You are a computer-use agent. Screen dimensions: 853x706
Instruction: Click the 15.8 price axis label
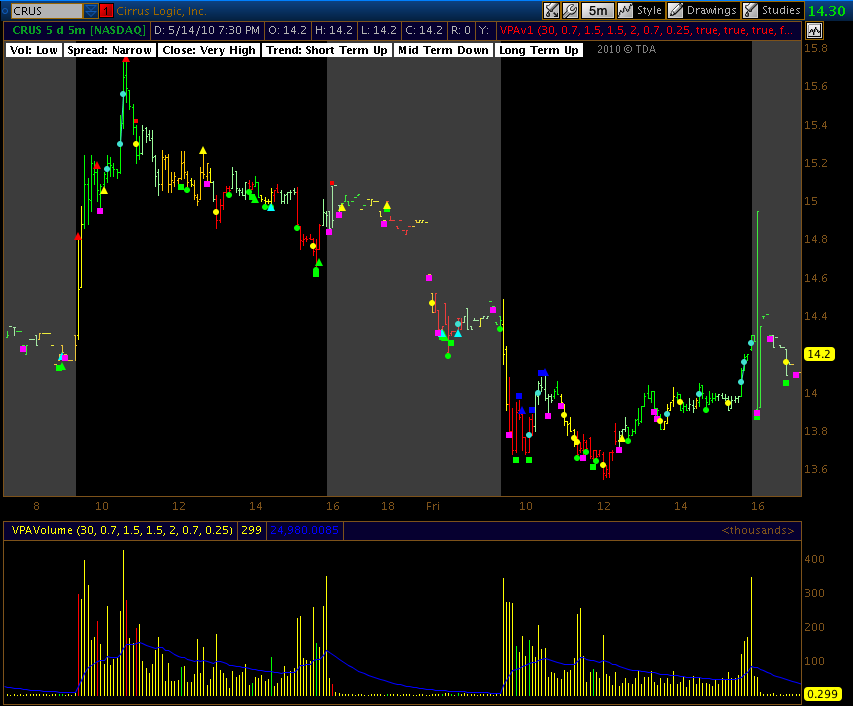click(815, 48)
